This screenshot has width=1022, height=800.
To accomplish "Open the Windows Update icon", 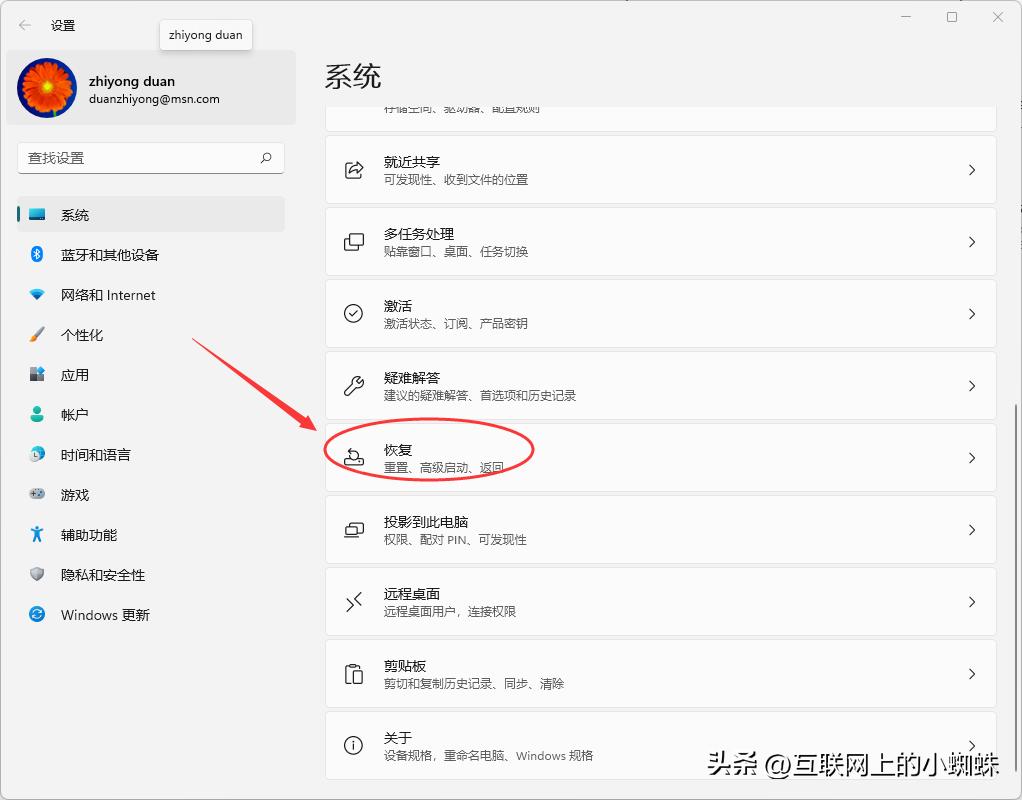I will coord(37,615).
